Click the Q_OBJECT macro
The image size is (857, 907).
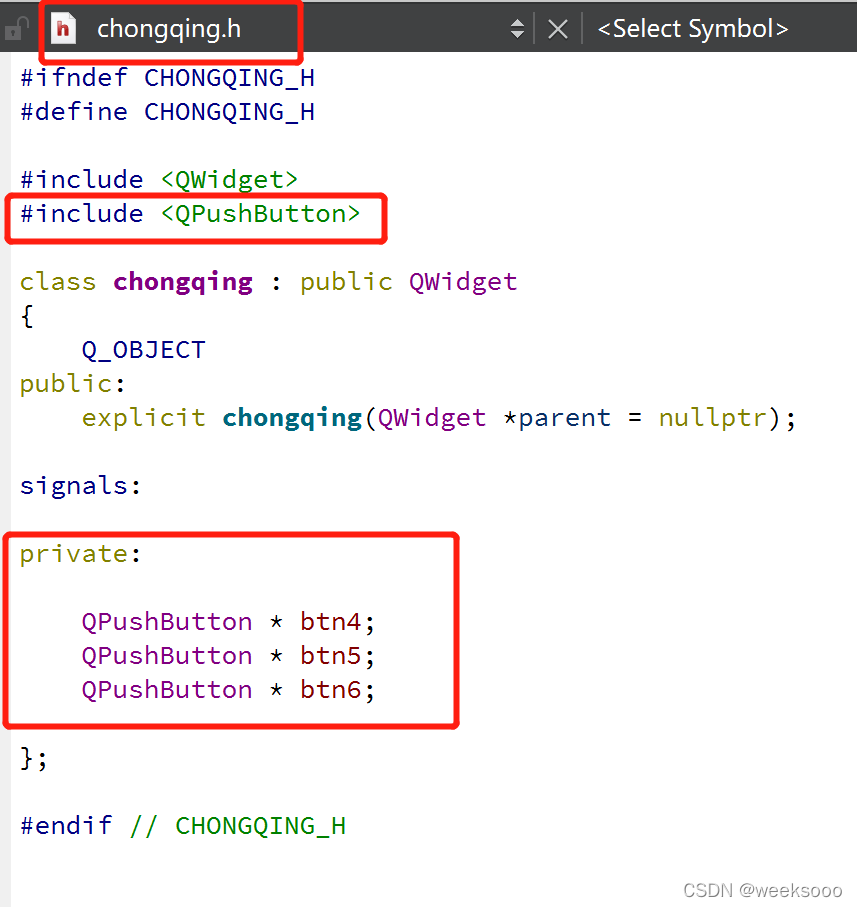coord(143,350)
